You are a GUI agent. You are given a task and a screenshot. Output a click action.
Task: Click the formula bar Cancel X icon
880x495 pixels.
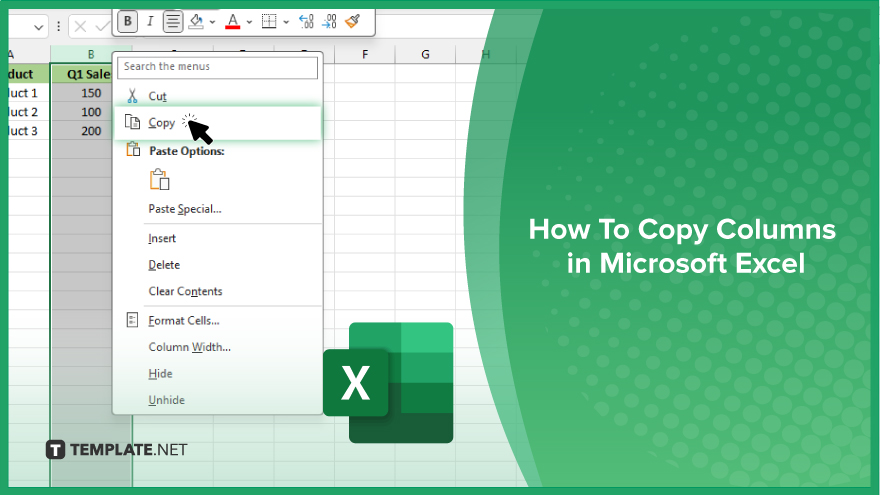pos(80,26)
